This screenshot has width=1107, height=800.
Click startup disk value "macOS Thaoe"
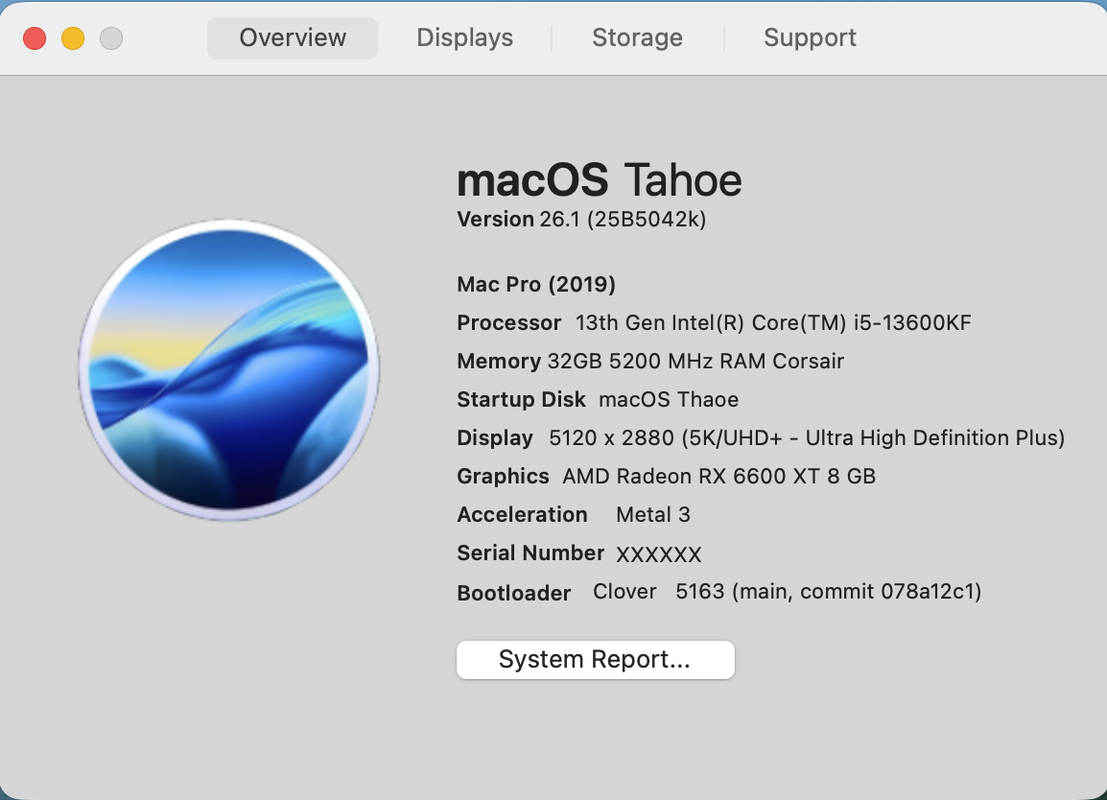point(669,400)
